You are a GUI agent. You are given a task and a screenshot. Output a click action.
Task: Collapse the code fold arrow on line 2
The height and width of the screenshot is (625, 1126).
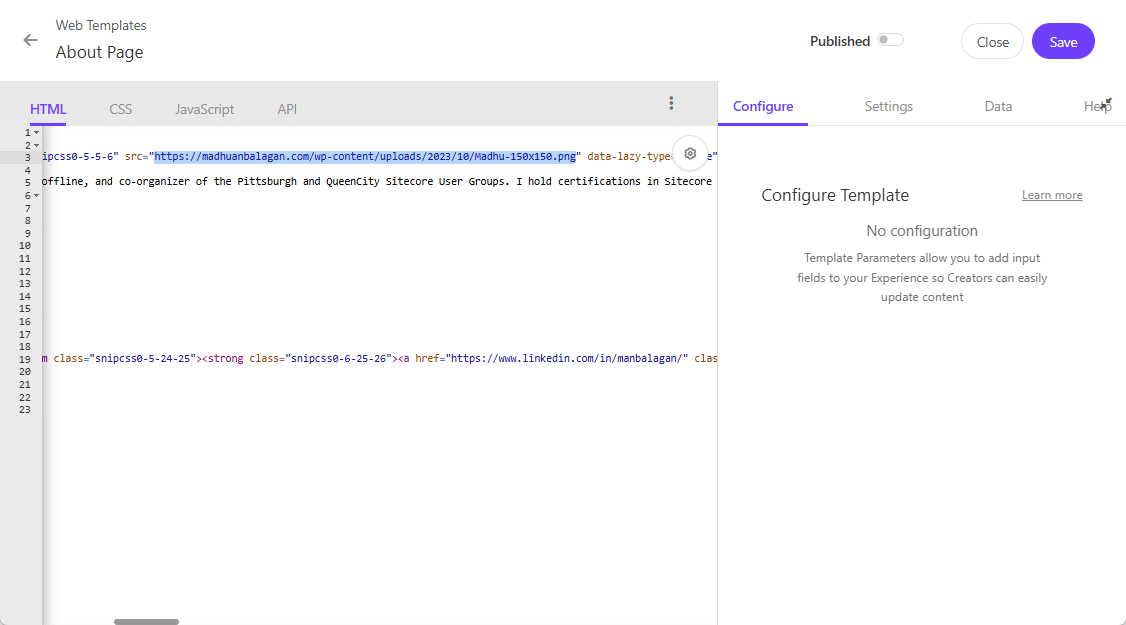pyautogui.click(x=37, y=145)
